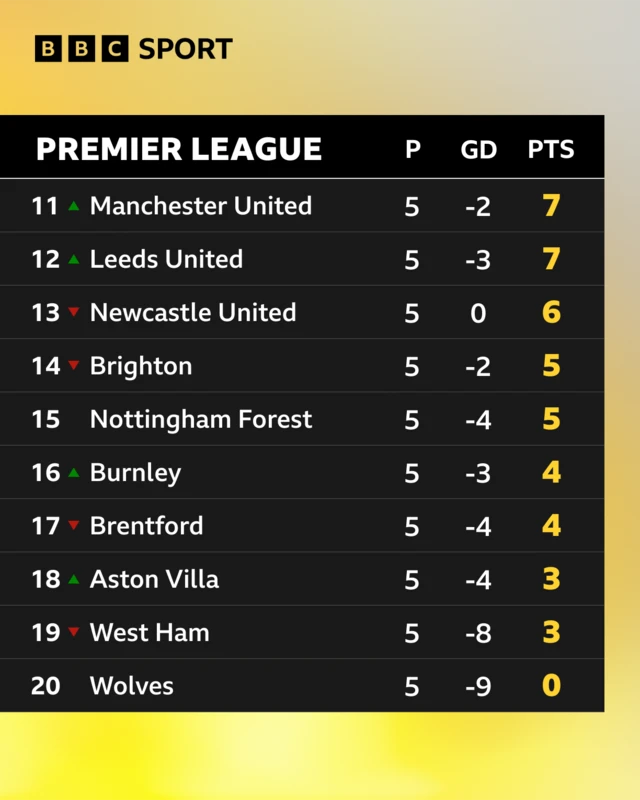The height and width of the screenshot is (800, 640).
Task: Click the green up arrow beside Leeds United
Action: [73, 259]
